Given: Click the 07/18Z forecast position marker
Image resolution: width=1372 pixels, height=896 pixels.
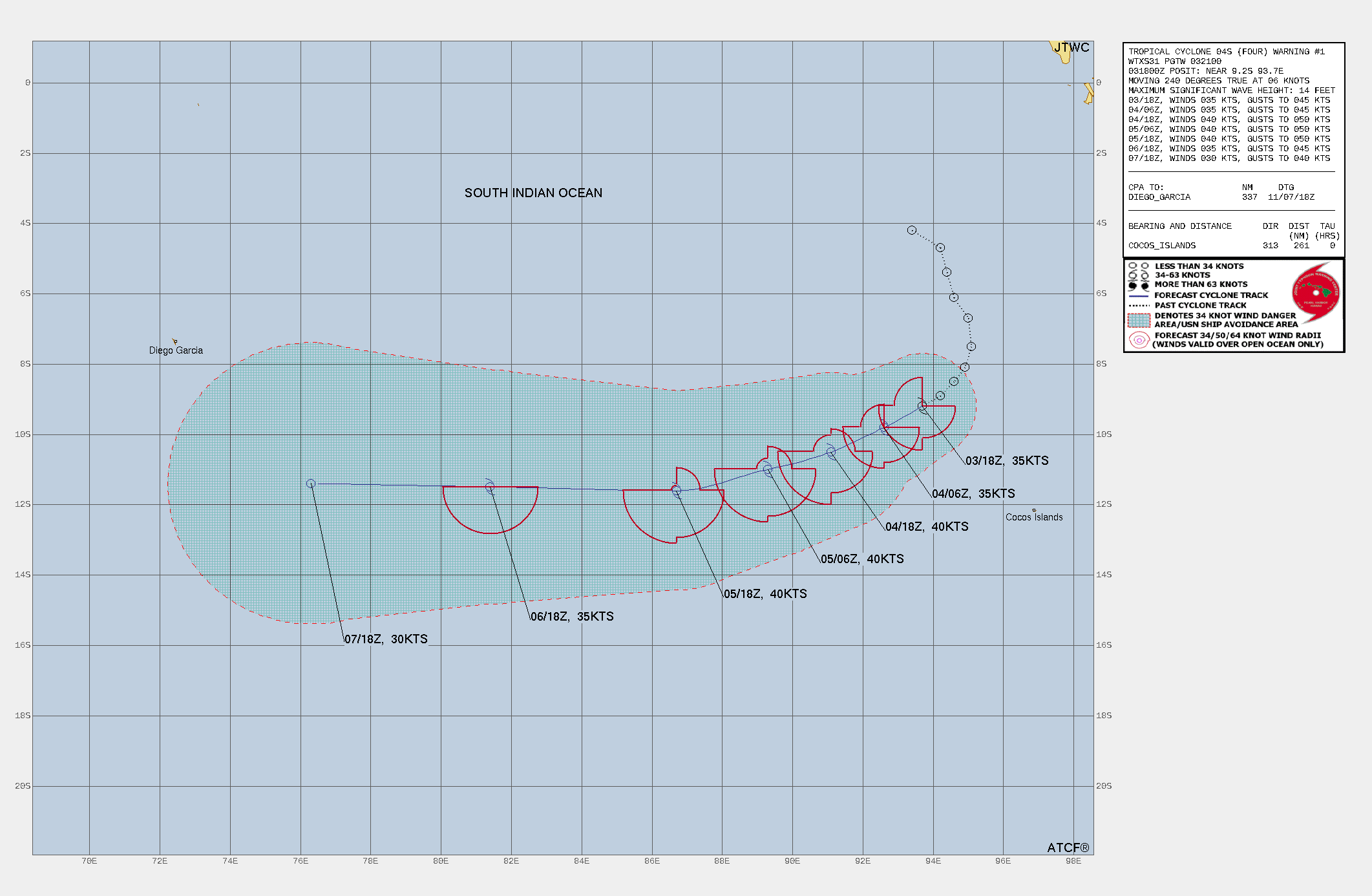Looking at the screenshot, I should pos(311,484).
